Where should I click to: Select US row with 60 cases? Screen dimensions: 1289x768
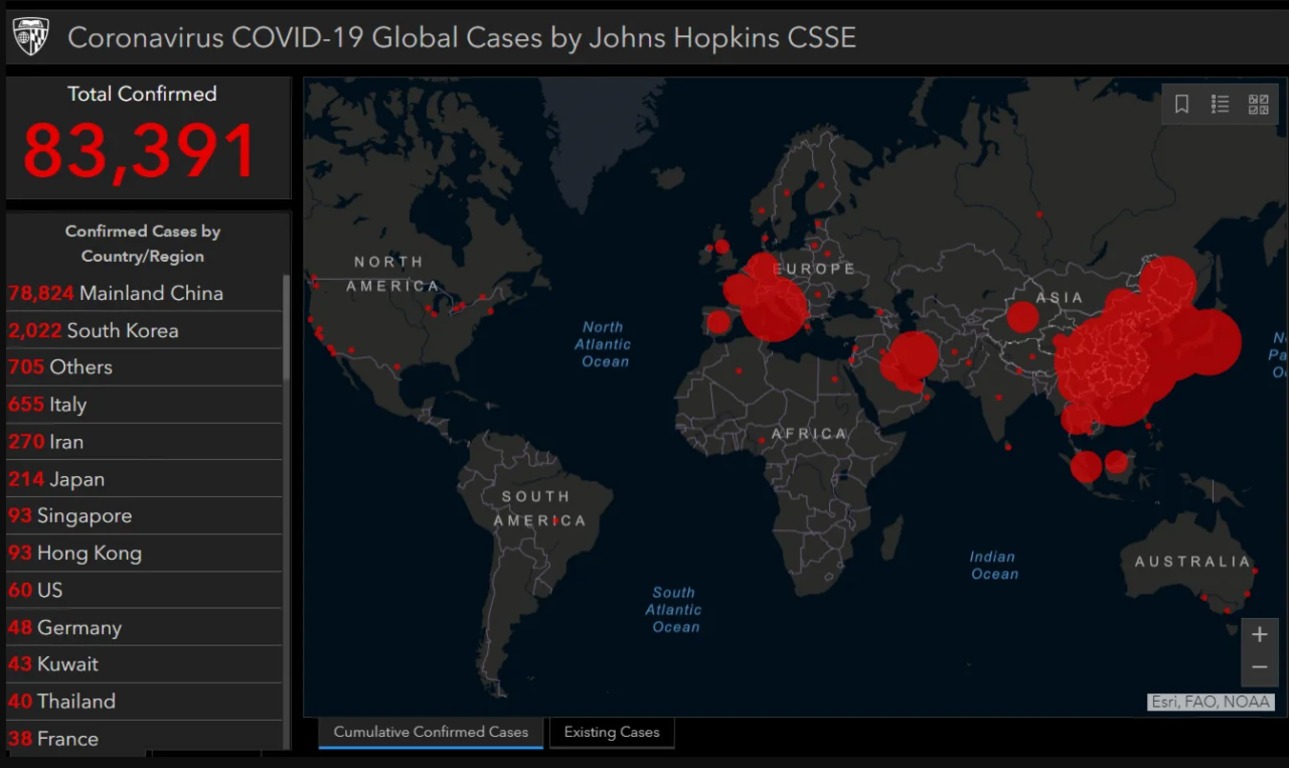(x=144, y=590)
